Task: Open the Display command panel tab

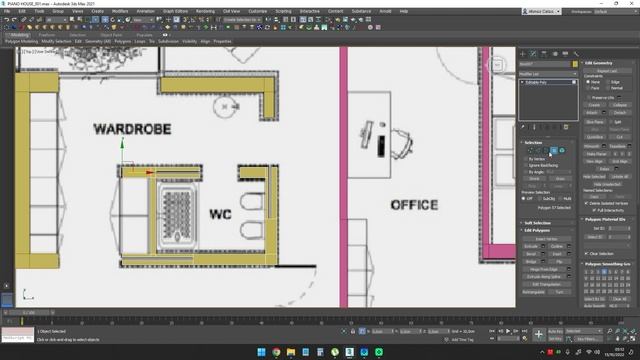Action: (565, 54)
